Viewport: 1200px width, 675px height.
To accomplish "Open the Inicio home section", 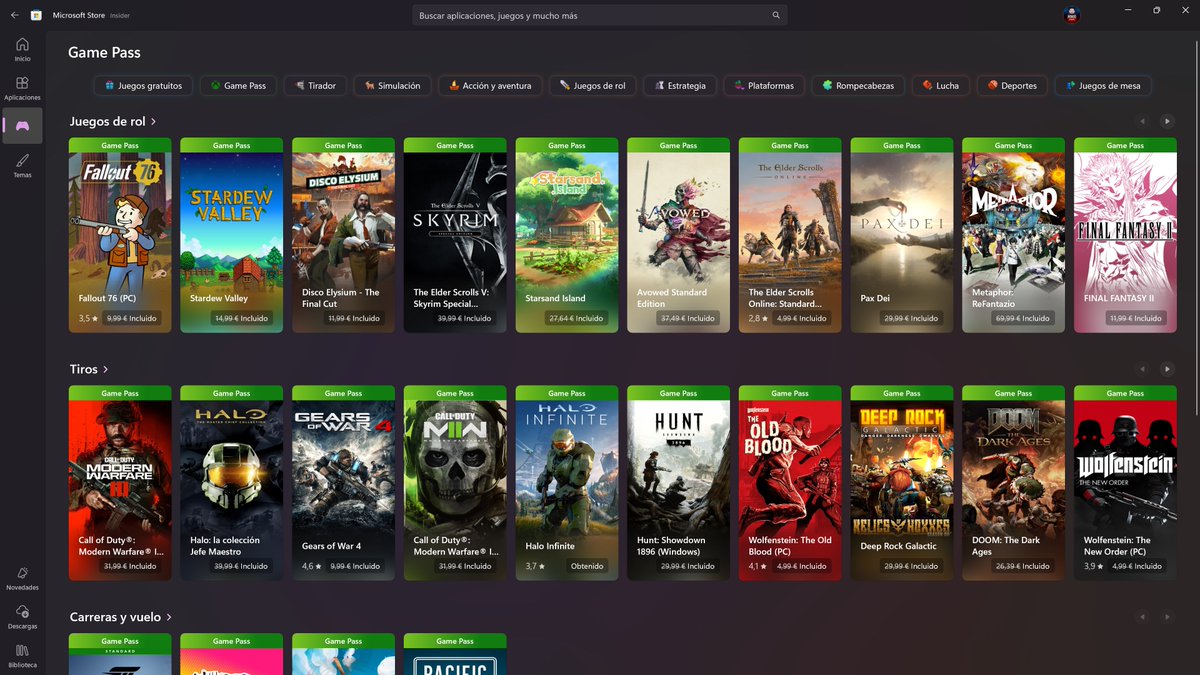I will point(22,49).
